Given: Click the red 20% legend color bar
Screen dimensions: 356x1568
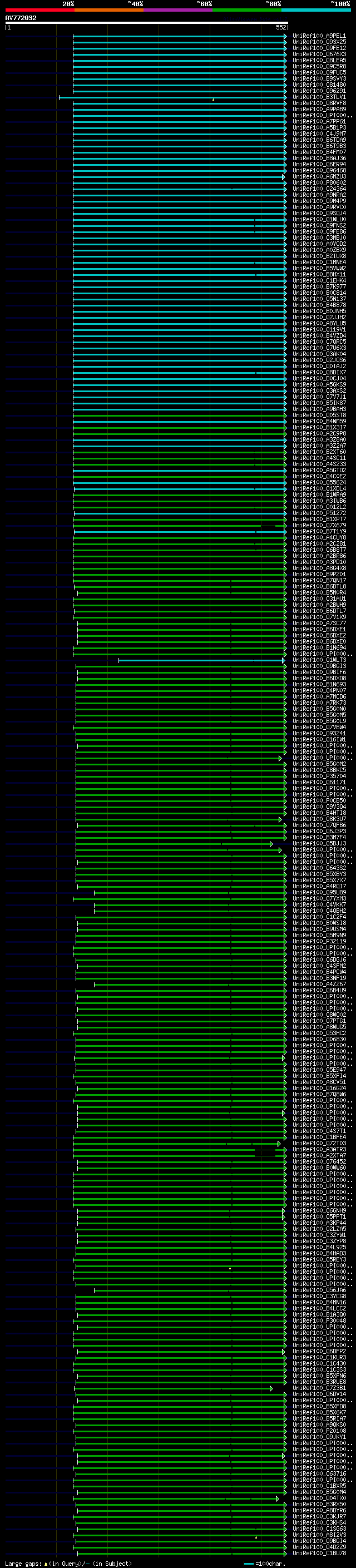Looking at the screenshot, I should click(x=39, y=10).
